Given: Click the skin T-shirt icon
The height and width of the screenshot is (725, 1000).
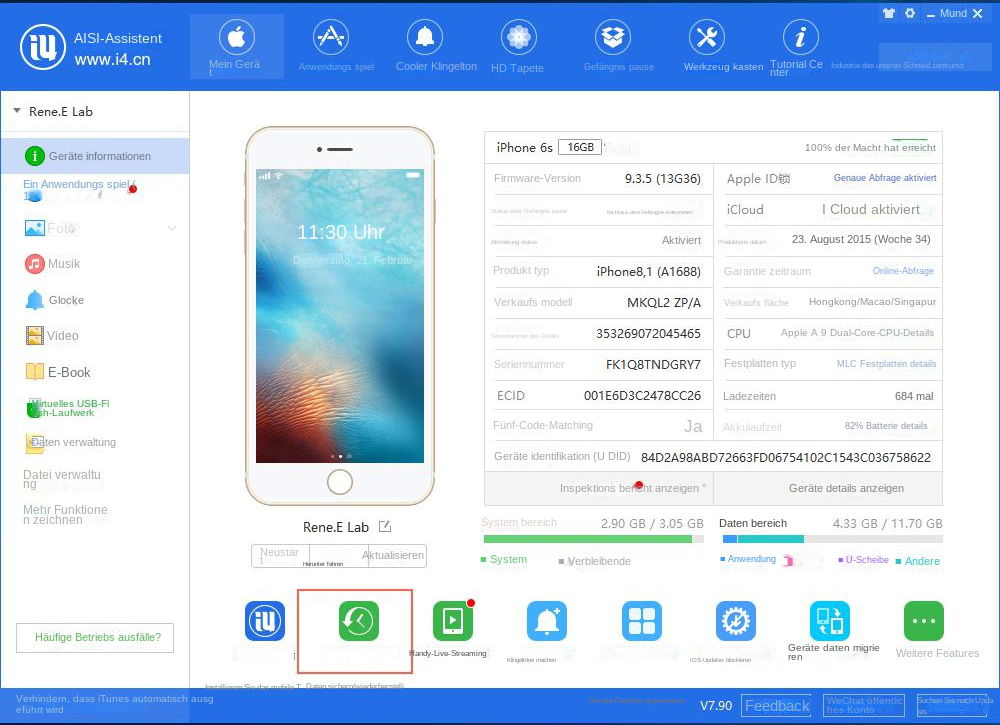Looking at the screenshot, I should pos(888,13).
